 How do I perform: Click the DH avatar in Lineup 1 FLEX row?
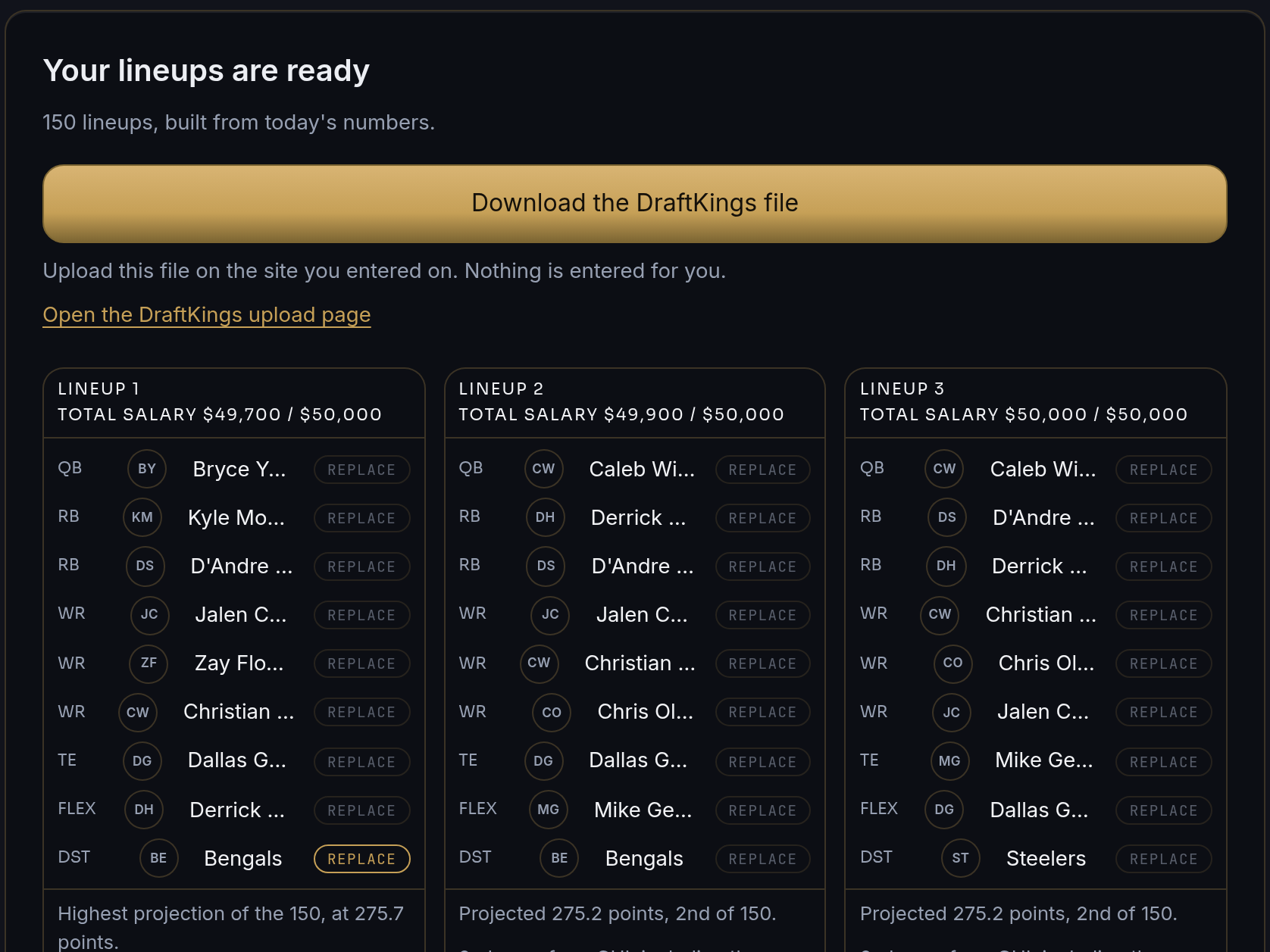pyautogui.click(x=144, y=810)
